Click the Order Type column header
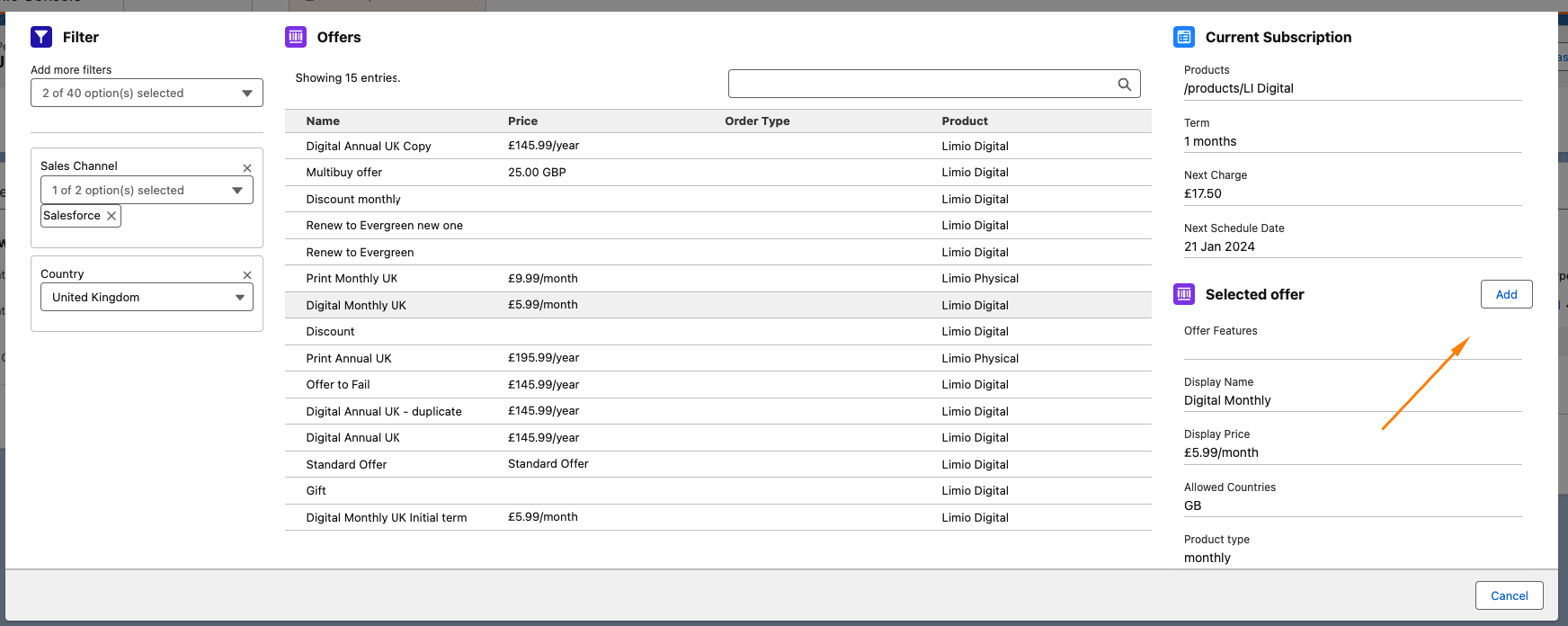1568x626 pixels. click(757, 121)
